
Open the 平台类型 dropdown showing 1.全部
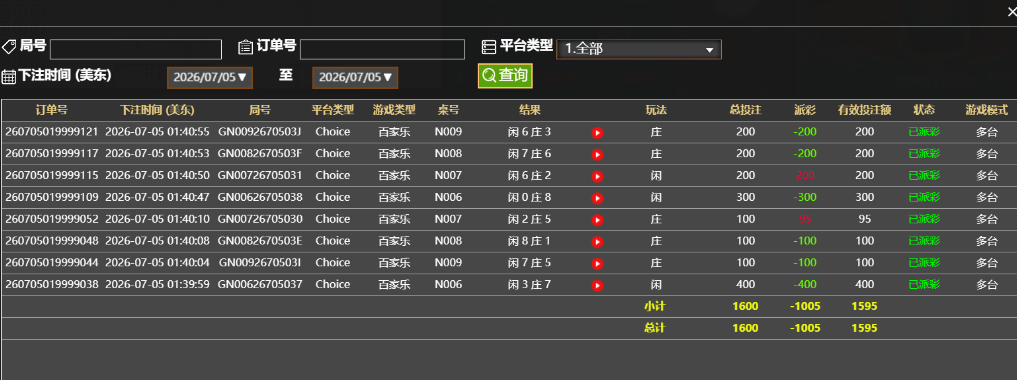(639, 49)
